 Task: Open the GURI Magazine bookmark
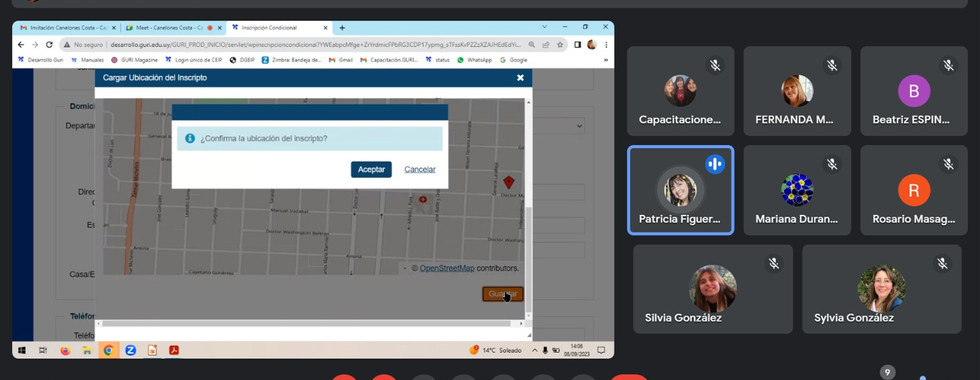pyautogui.click(x=134, y=60)
